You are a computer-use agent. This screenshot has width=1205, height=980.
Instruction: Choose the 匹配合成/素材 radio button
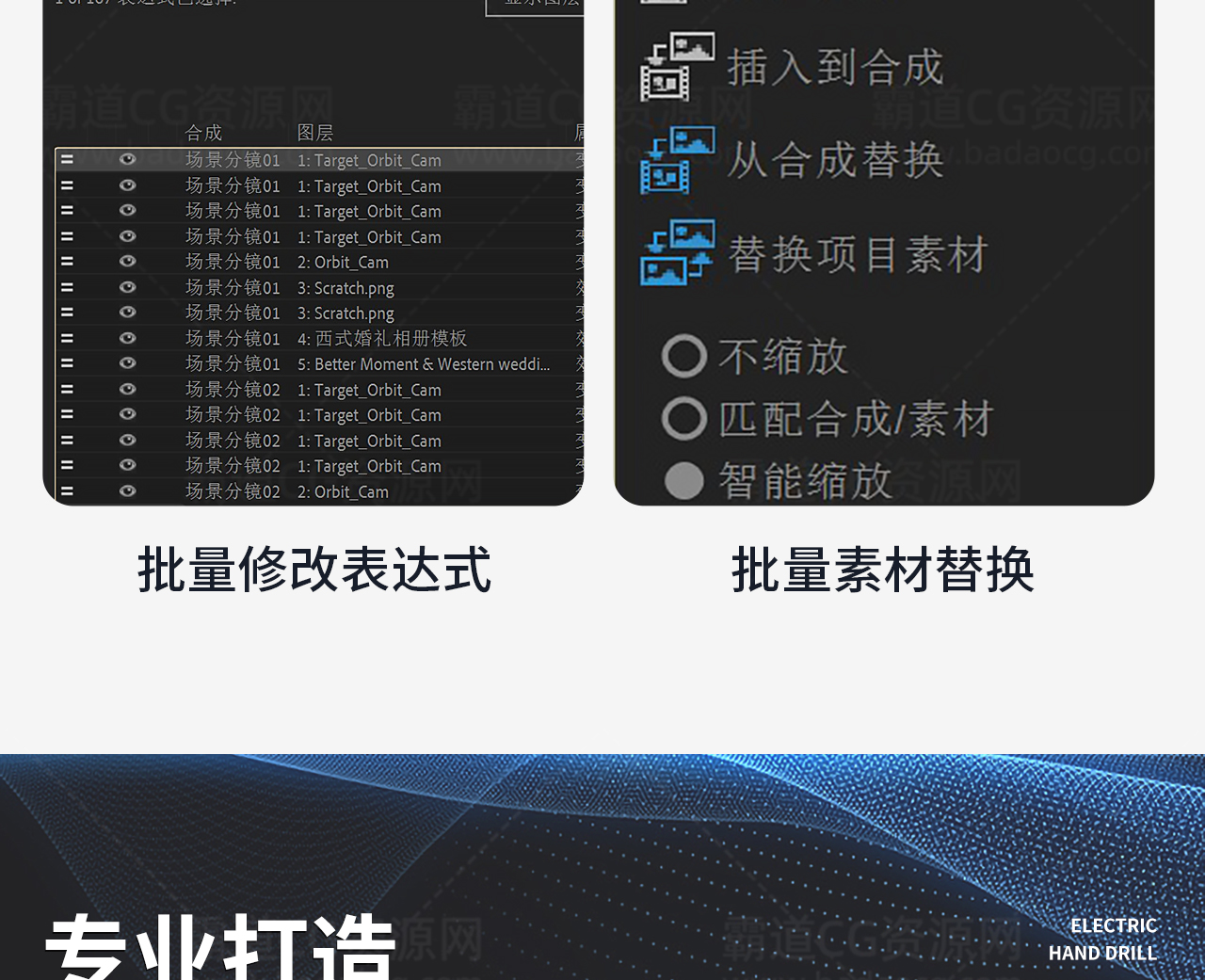click(x=684, y=419)
